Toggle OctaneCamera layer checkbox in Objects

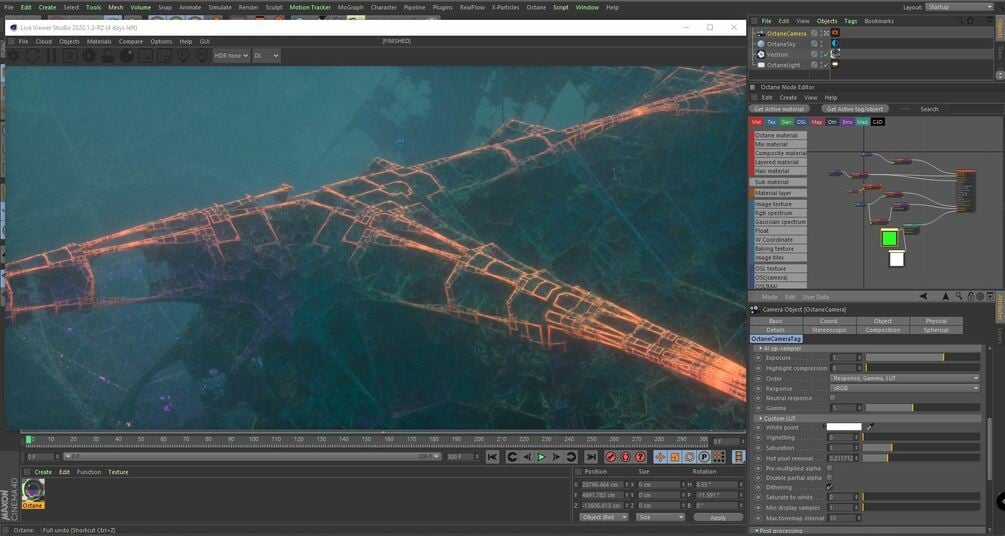click(x=814, y=33)
